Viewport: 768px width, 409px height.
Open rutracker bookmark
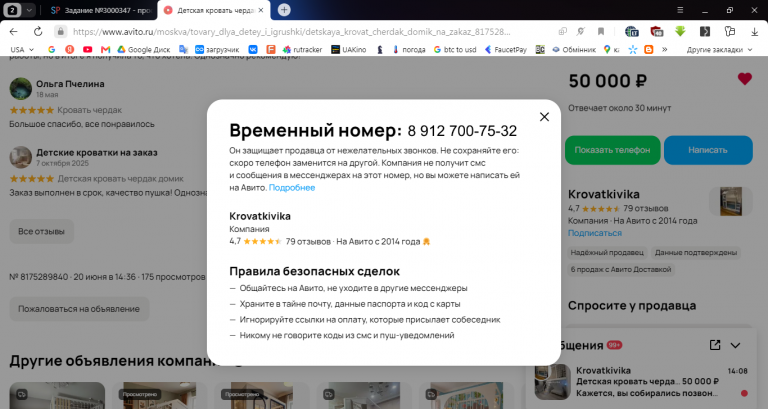pyautogui.click(x=303, y=49)
